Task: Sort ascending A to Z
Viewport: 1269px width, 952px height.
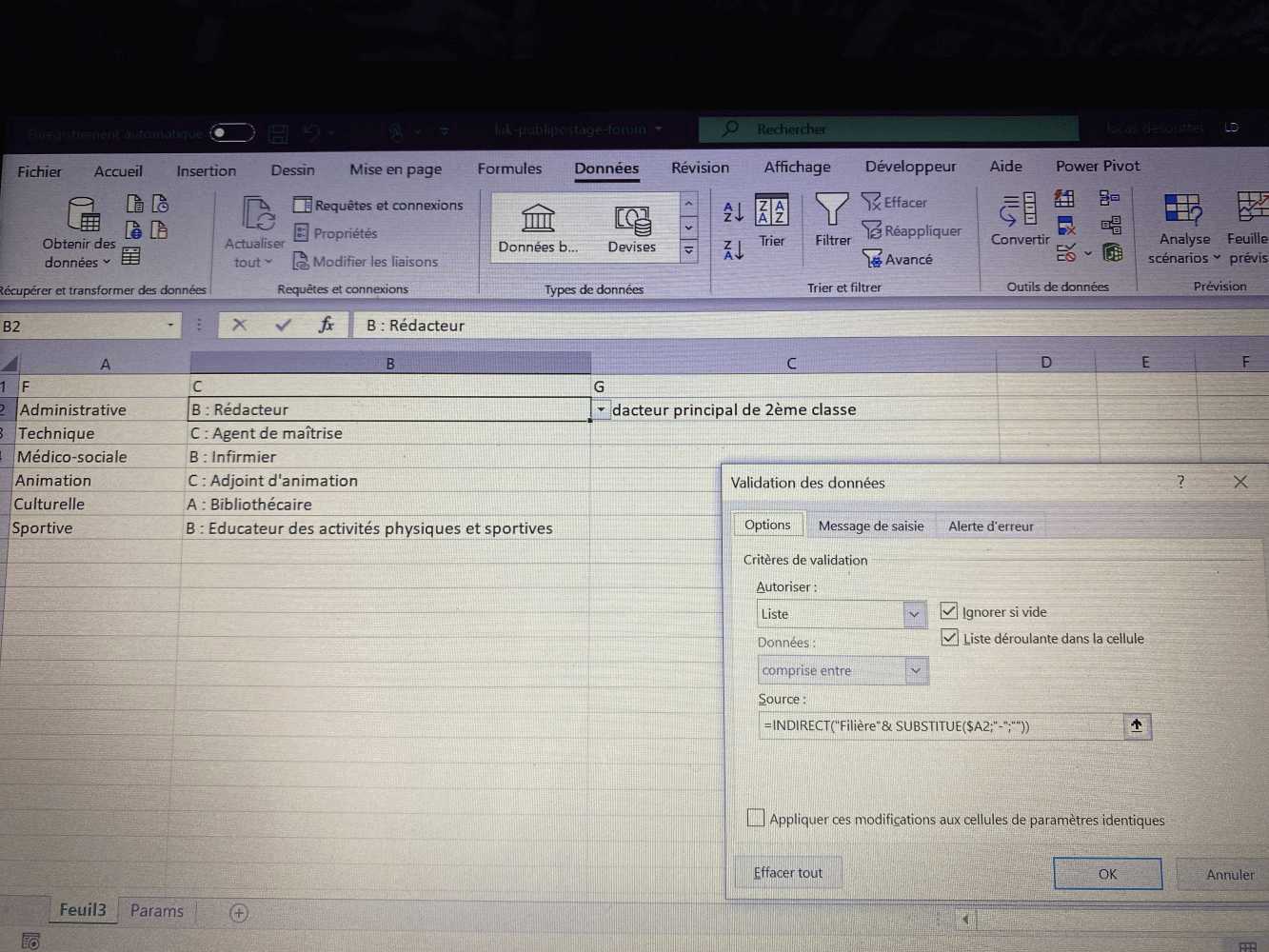Action: (733, 211)
